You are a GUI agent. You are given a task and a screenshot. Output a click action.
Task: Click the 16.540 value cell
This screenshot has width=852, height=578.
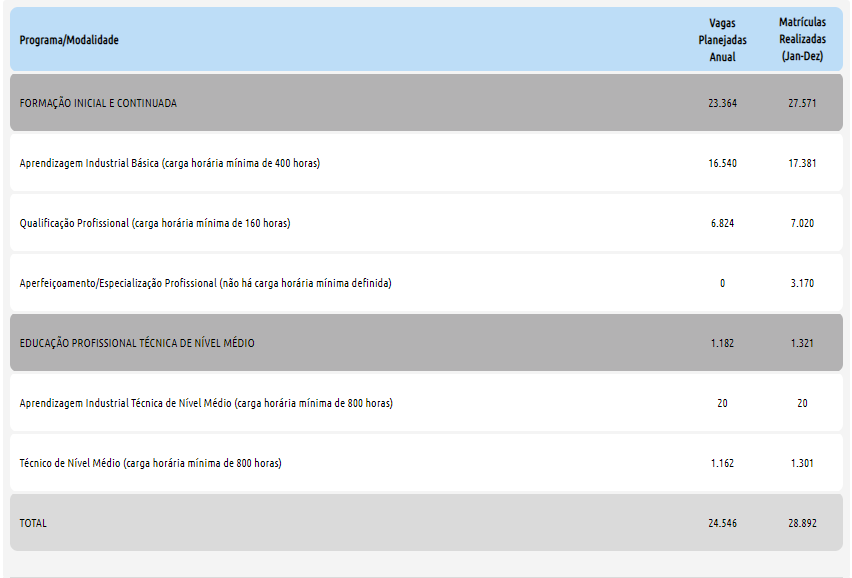tap(722, 163)
